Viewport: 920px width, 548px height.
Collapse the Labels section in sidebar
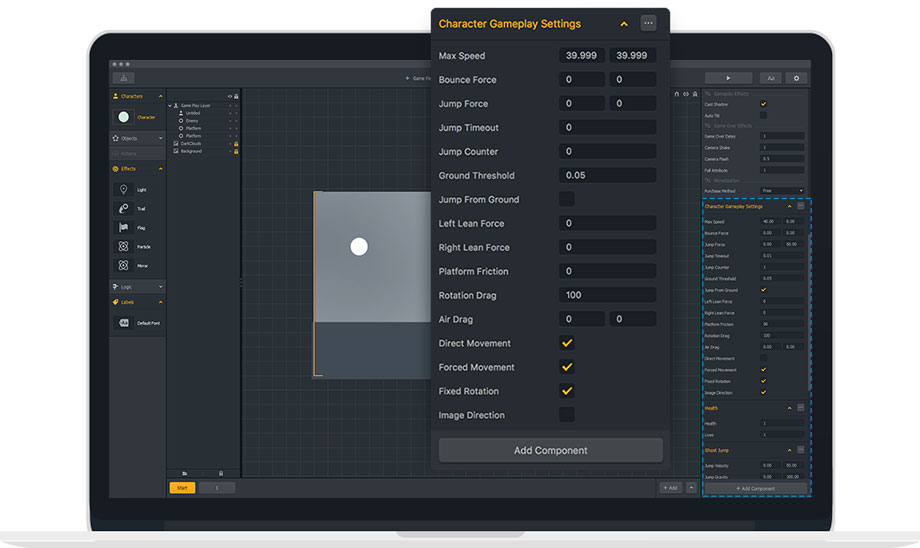click(x=160, y=302)
